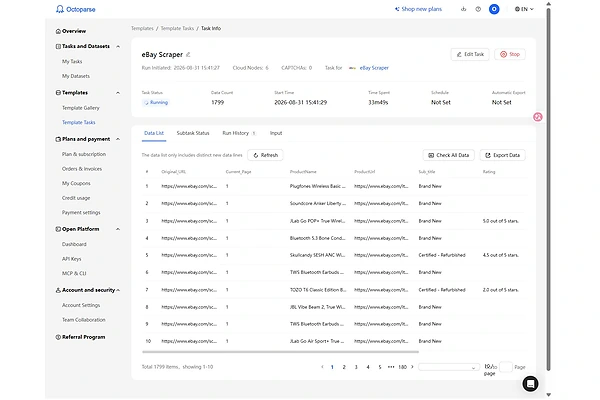Click Check All Data button
The image size is (600, 400).
coord(448,155)
